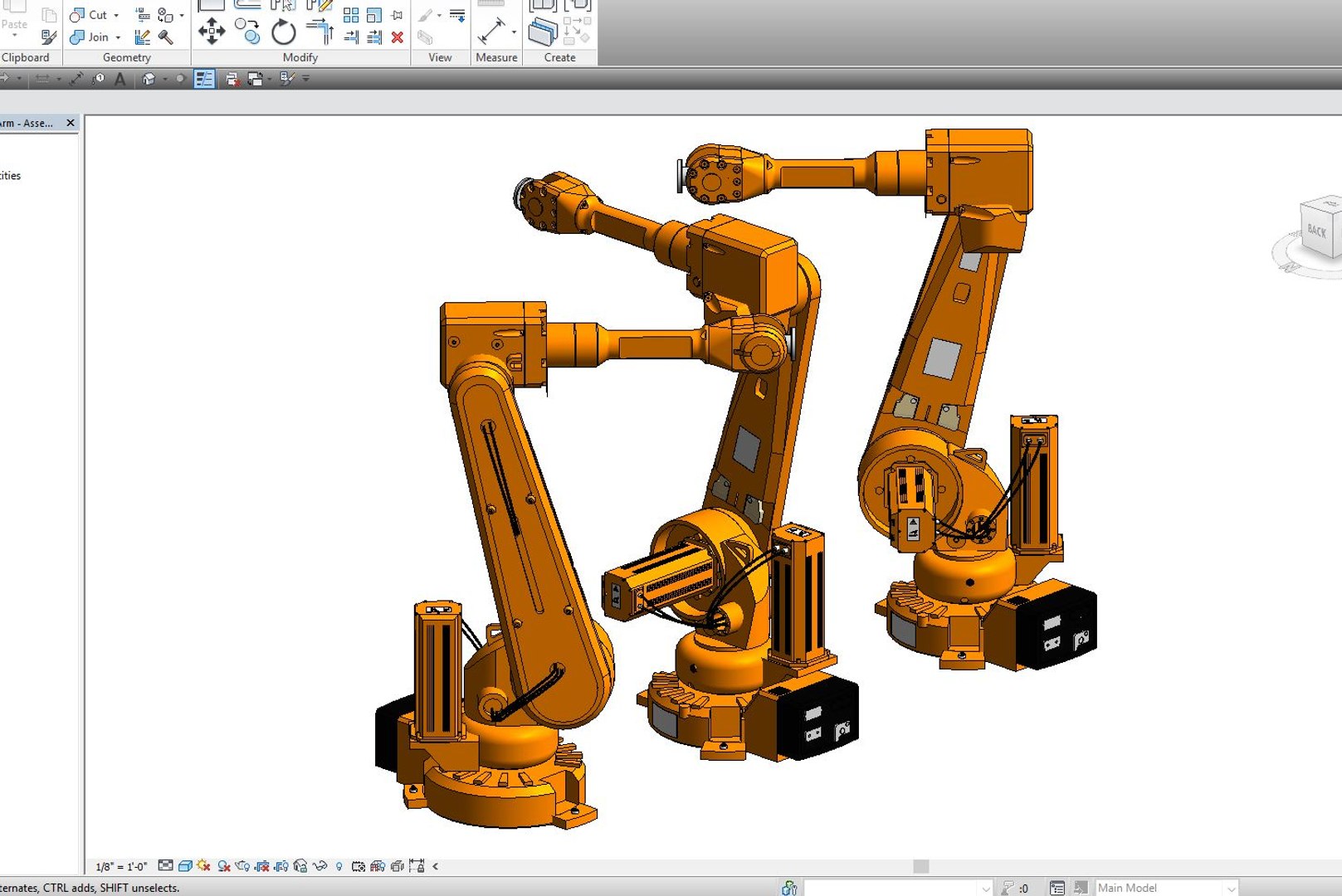Click the Cut geometry button

tap(89, 15)
